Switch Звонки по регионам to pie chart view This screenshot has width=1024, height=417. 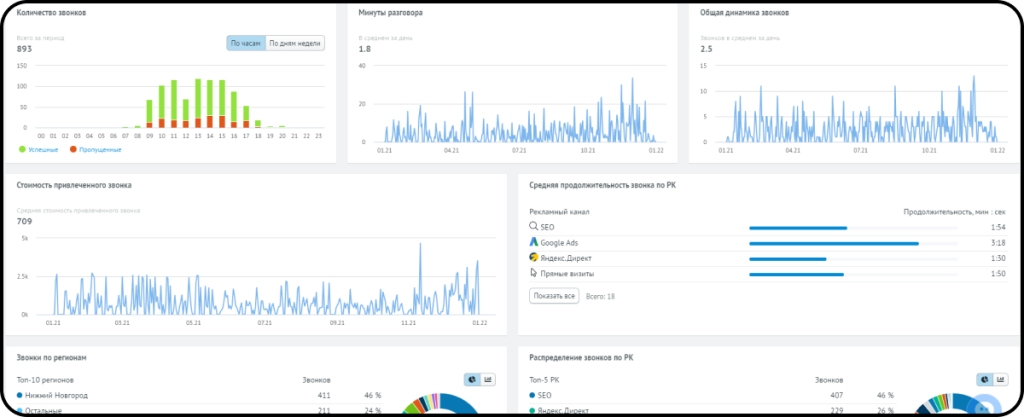coord(472,380)
